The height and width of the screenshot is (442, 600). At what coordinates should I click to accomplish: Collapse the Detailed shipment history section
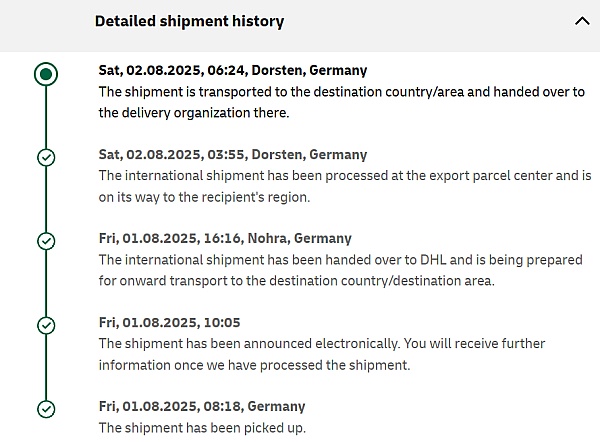click(581, 21)
